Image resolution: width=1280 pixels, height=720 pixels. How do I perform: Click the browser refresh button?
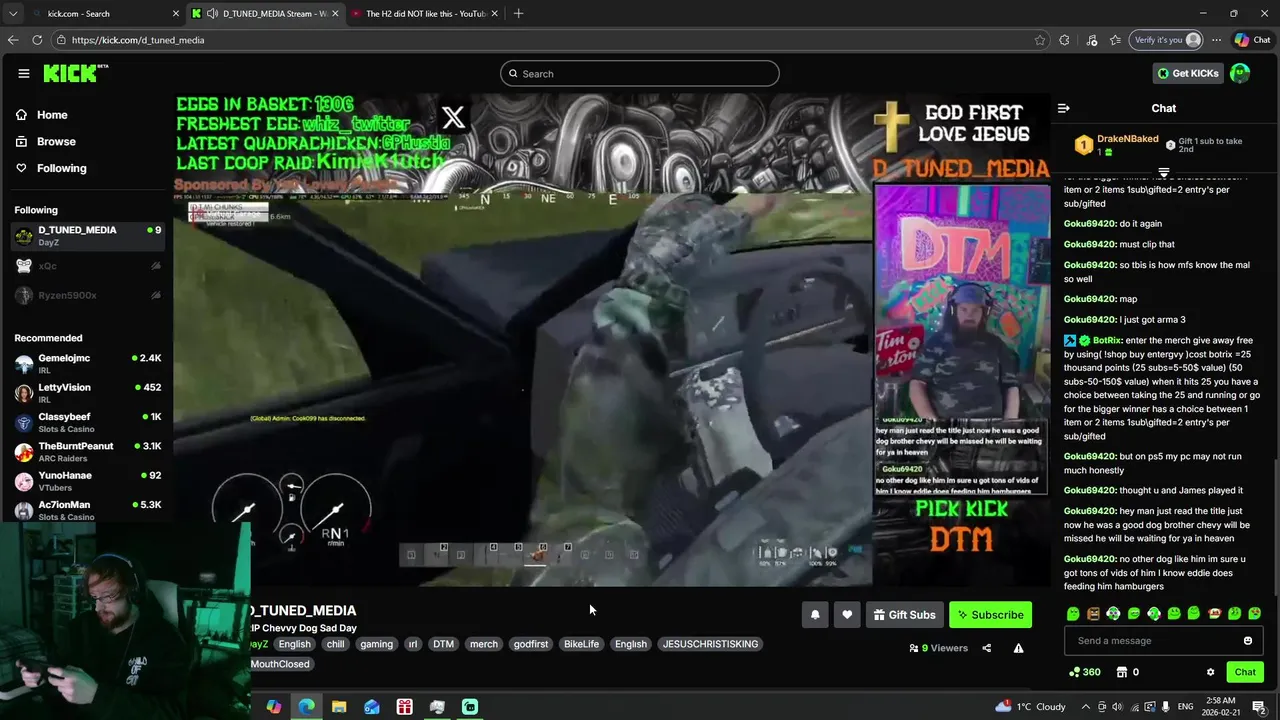click(x=37, y=40)
